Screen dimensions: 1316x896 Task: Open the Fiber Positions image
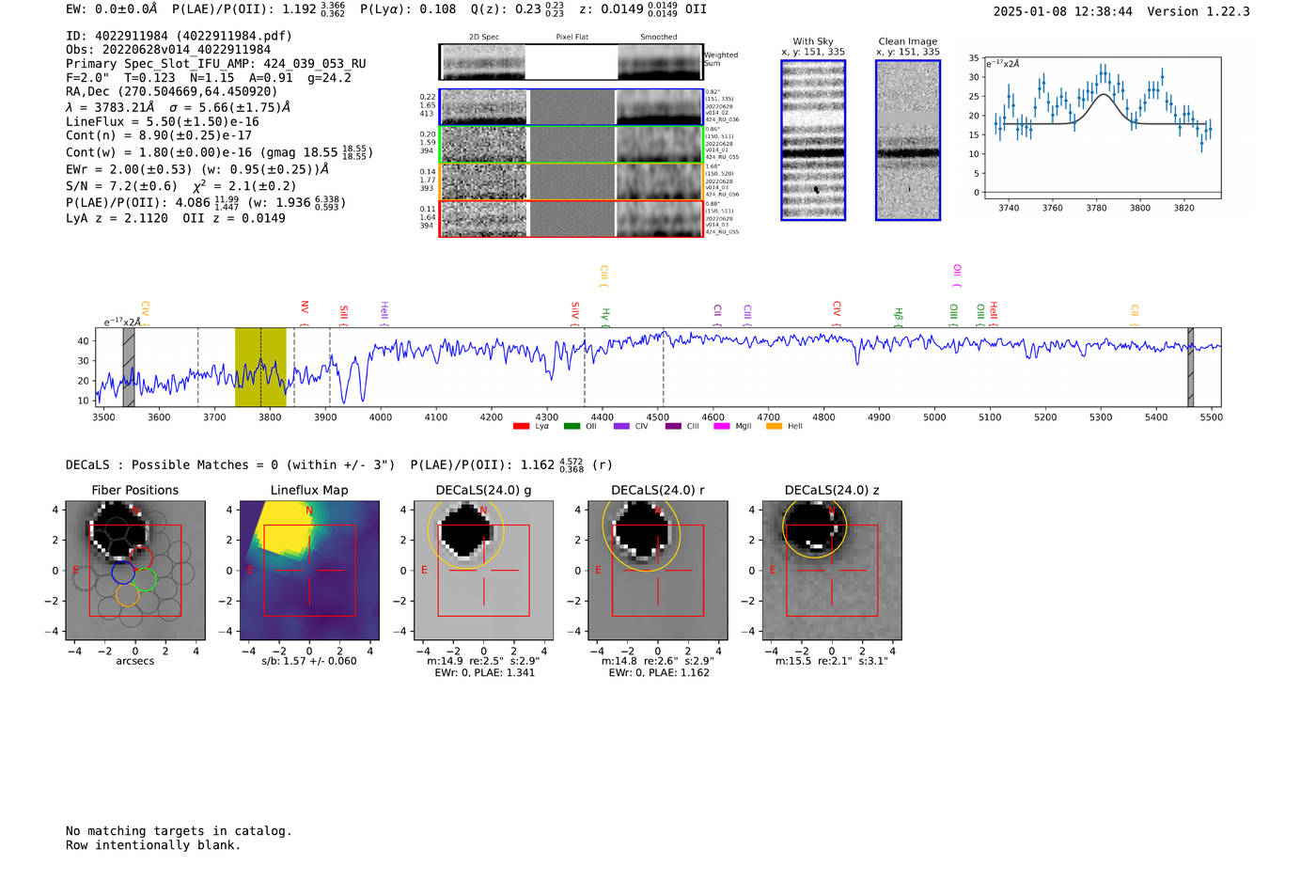pos(134,570)
